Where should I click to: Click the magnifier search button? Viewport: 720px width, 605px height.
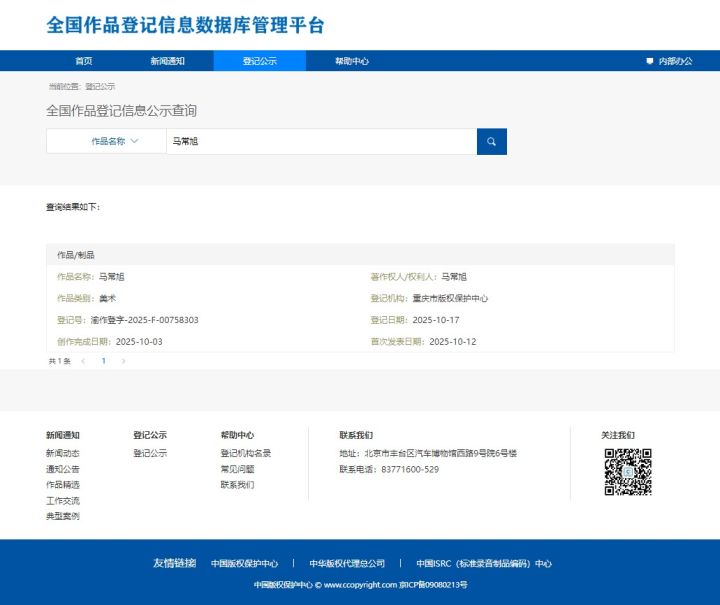491,142
